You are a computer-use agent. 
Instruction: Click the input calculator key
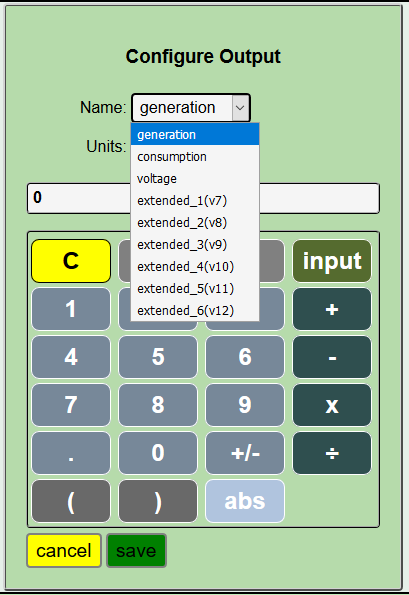tap(332, 261)
